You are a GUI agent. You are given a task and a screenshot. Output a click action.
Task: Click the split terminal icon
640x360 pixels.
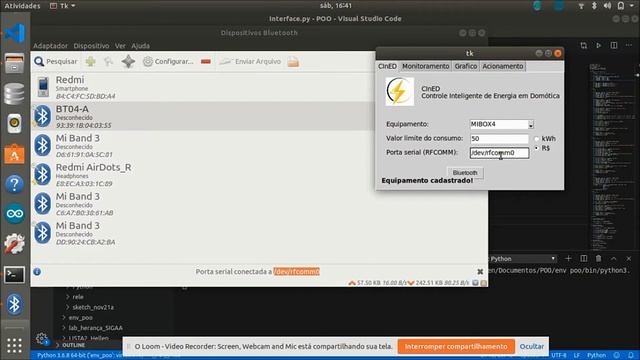584,258
